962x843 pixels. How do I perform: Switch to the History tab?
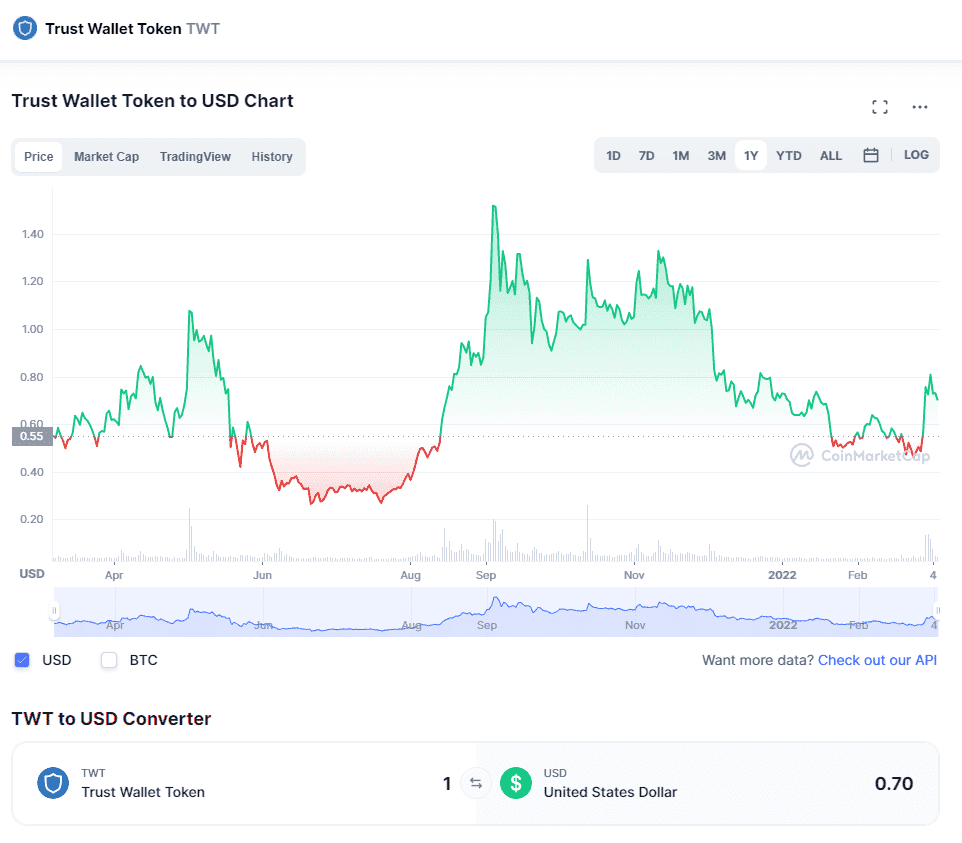(x=271, y=157)
